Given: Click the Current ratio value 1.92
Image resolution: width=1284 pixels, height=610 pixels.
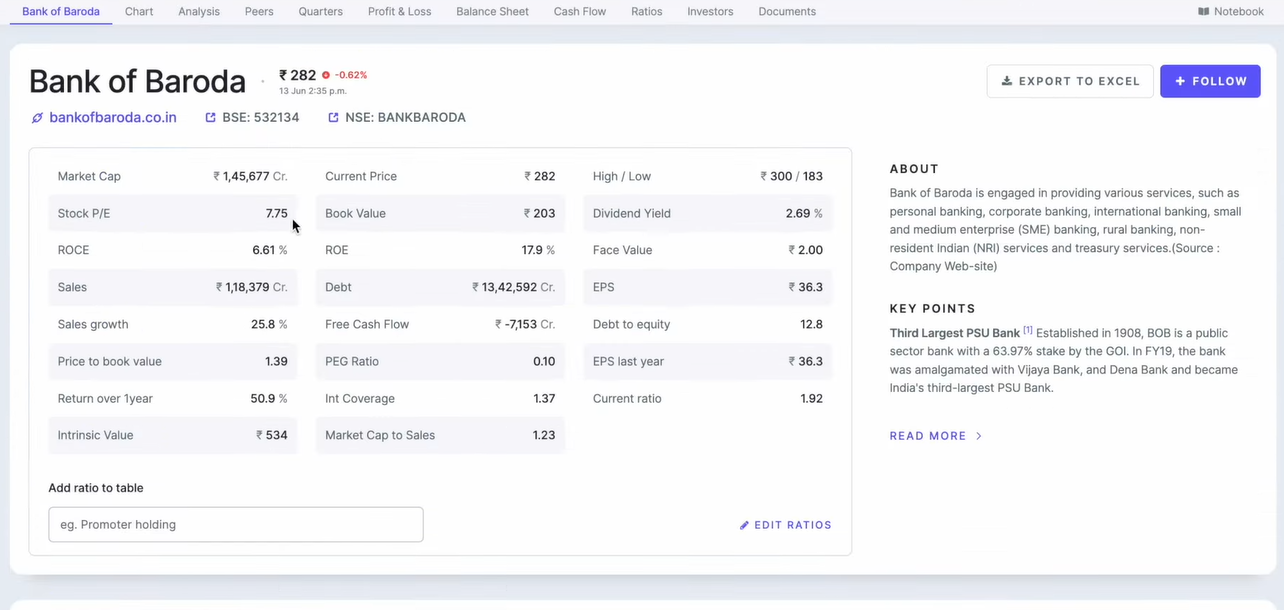Looking at the screenshot, I should (x=812, y=398).
